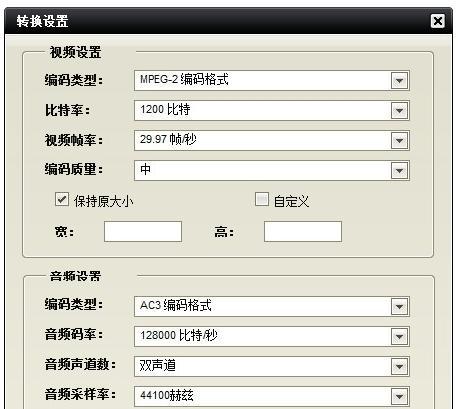Click the 1200 比特 combo box field
Screen dimensions: 460x409
pyautogui.click(x=272, y=111)
